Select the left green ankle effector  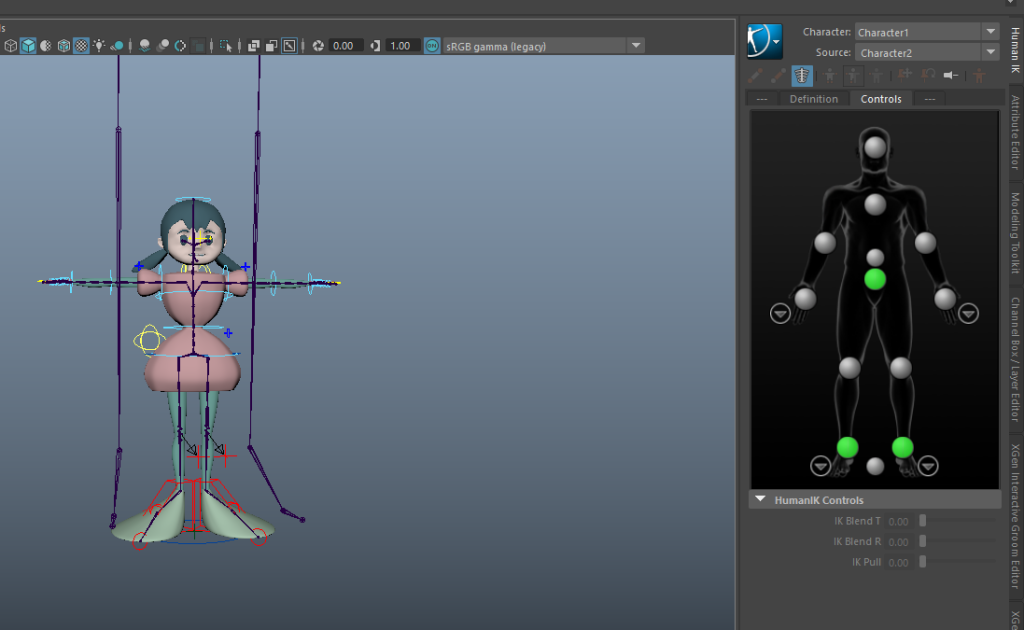click(848, 447)
